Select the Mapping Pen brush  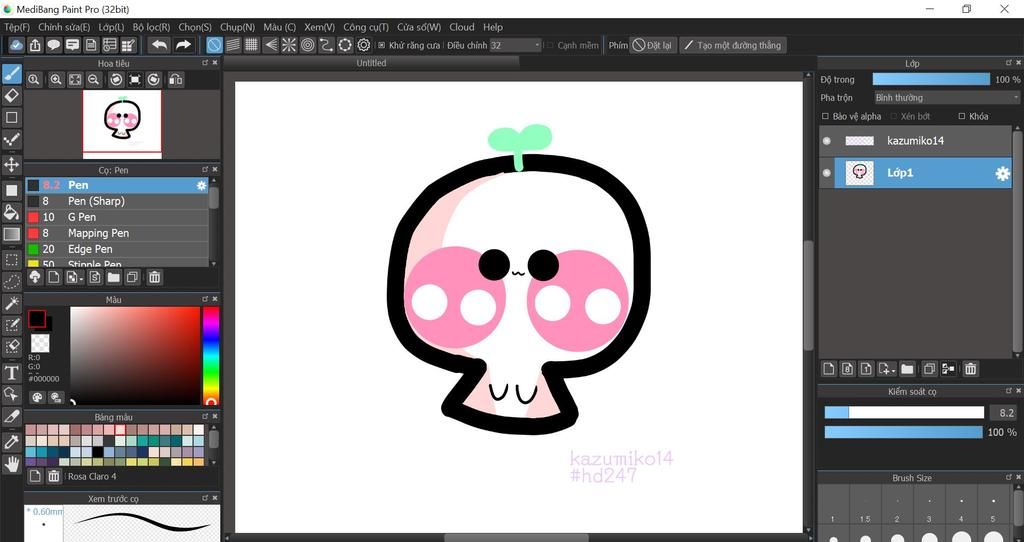point(118,233)
